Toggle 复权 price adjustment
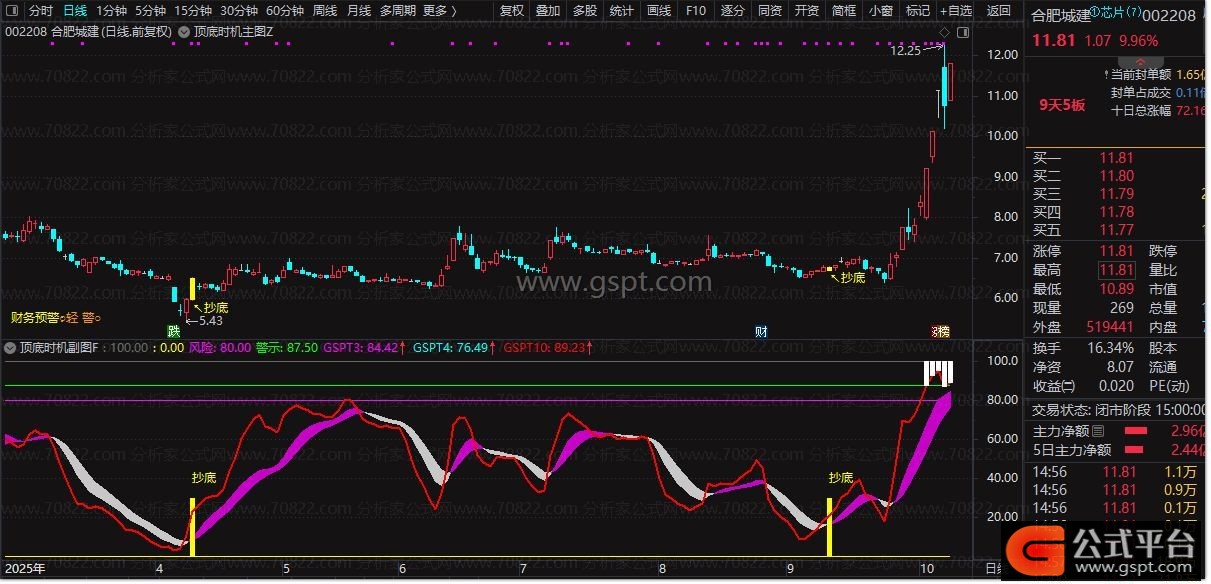 (511, 11)
